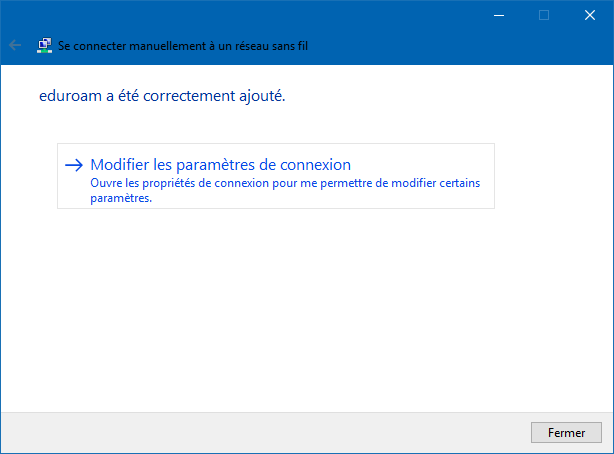Close the dialog with the X icon
Image resolution: width=614 pixels, height=454 pixels.
[x=590, y=15]
